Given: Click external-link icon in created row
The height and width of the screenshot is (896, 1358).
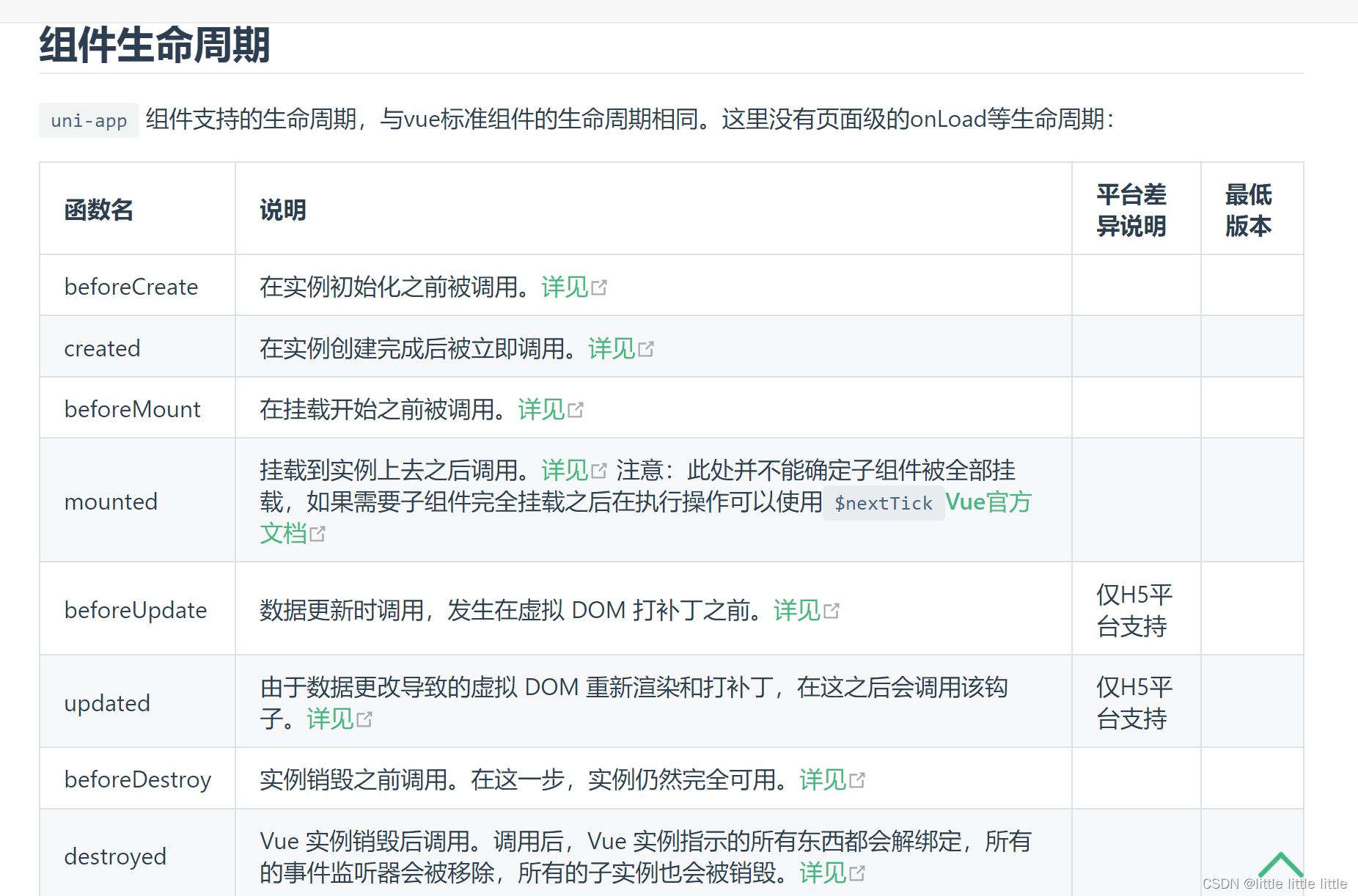Looking at the screenshot, I should tap(646, 349).
